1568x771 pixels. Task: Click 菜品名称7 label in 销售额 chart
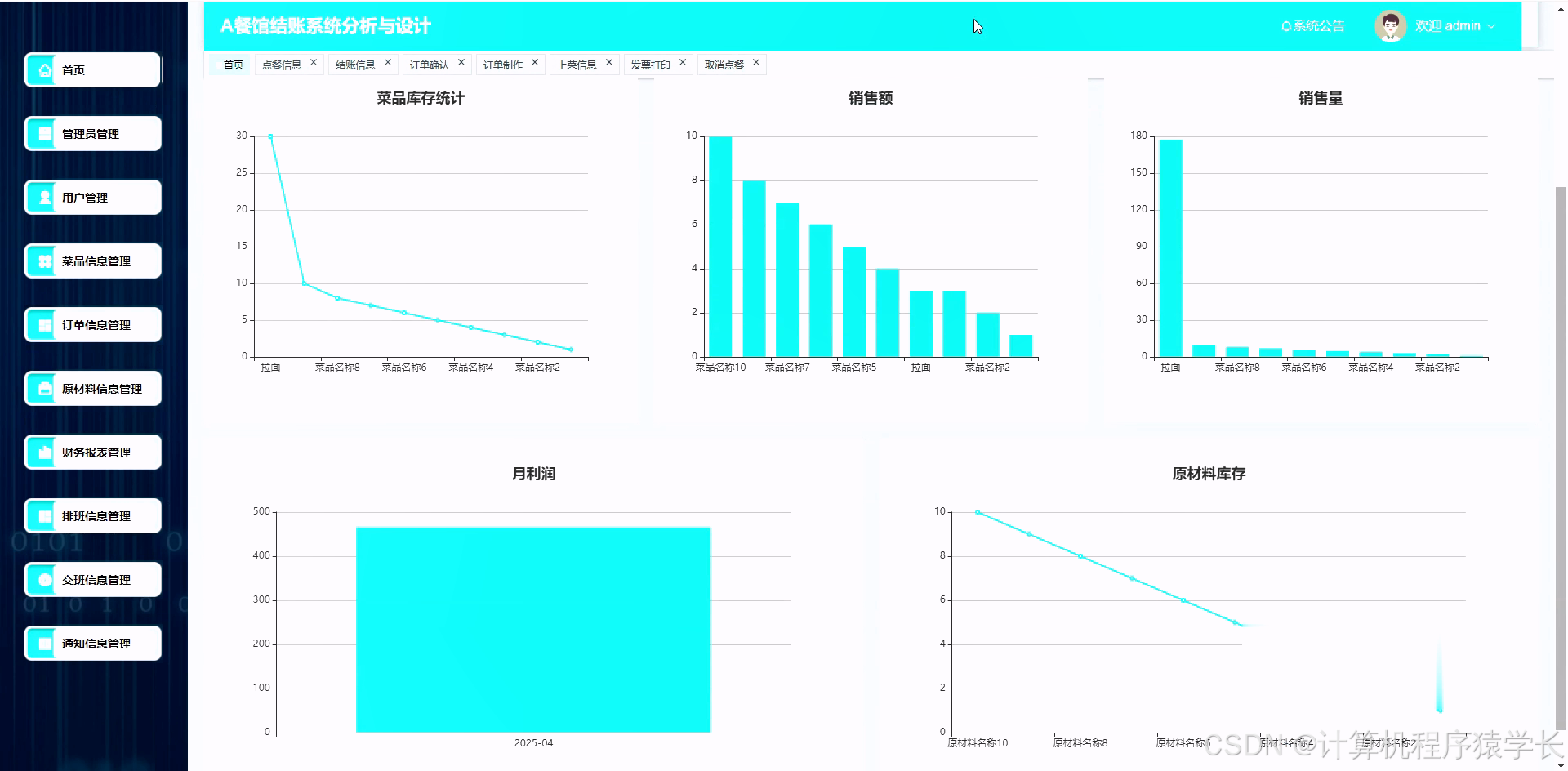[787, 368]
